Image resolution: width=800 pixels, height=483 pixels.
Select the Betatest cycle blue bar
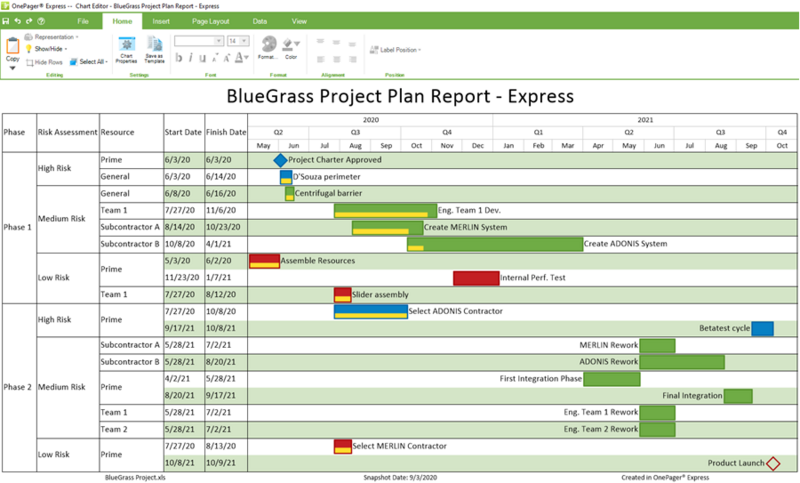pyautogui.click(x=762, y=328)
